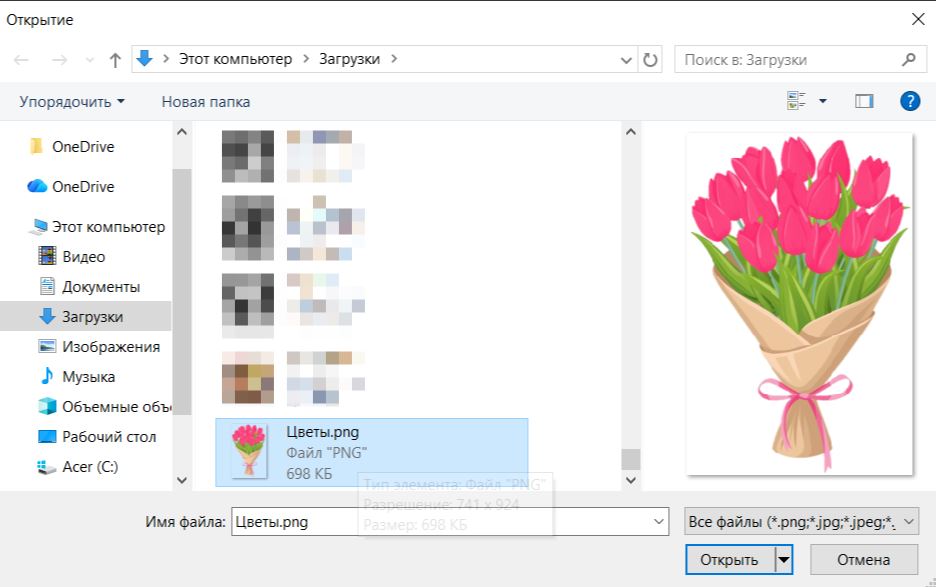Toggle the preview pane icon
Viewport: 936px width, 587px height.
point(864,101)
